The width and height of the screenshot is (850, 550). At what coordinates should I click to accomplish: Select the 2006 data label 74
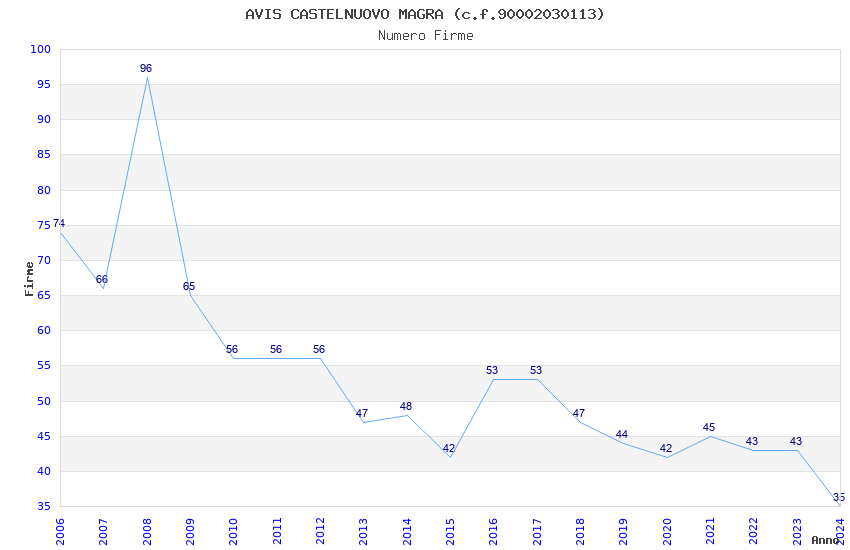[59, 223]
